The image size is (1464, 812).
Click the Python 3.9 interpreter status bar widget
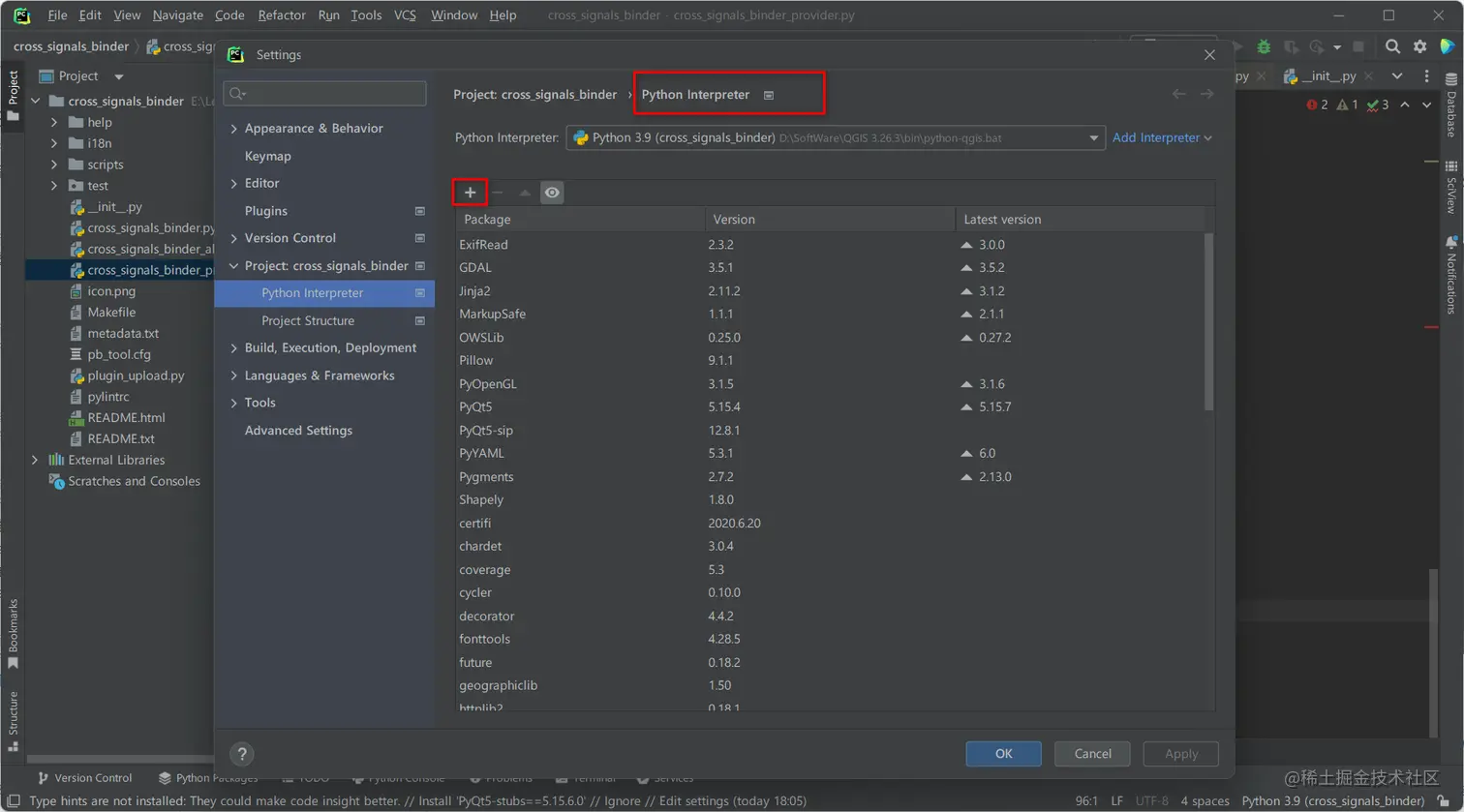[1333, 801]
